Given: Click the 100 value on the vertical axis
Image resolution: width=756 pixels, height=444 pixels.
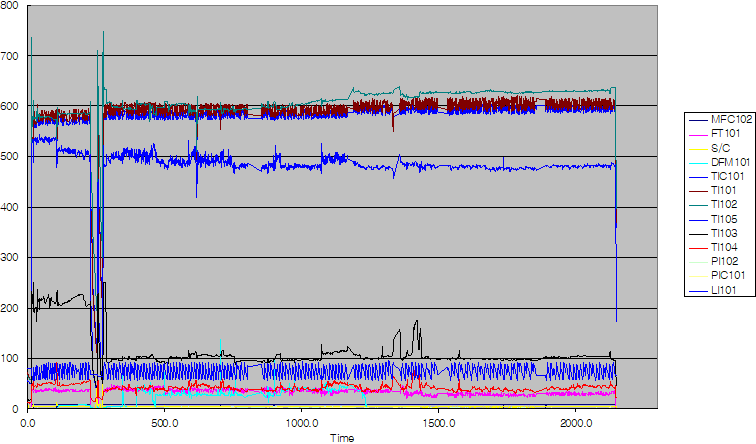Looking at the screenshot, I should [9, 359].
